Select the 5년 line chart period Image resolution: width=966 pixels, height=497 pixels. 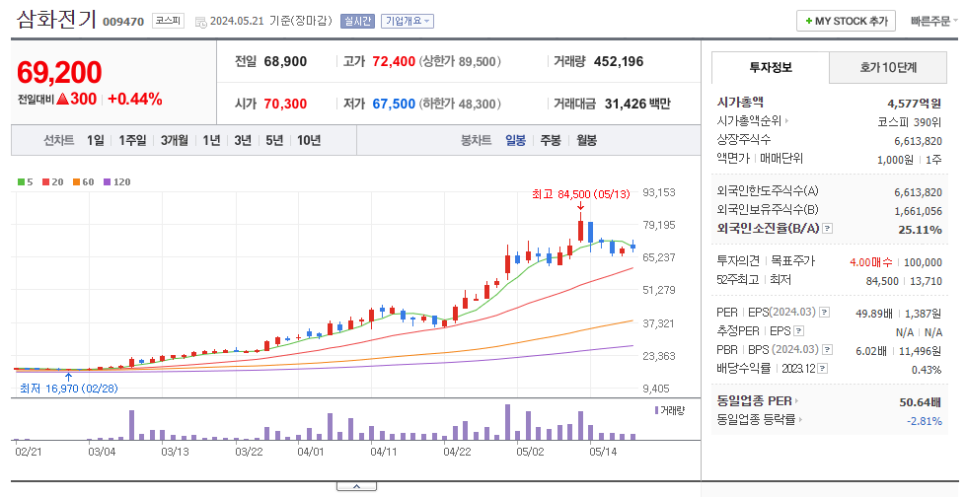[274, 140]
